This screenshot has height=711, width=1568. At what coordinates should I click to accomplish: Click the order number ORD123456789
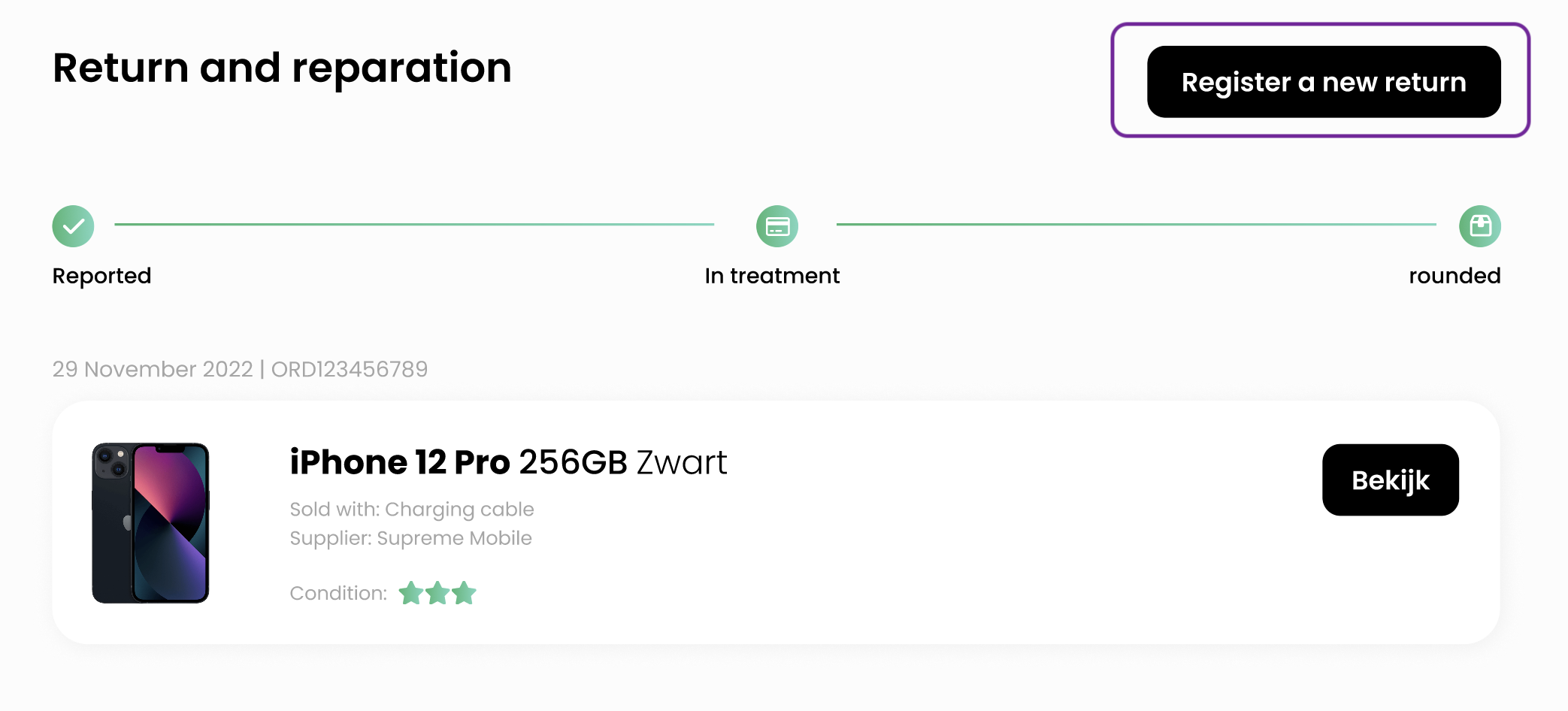coord(350,369)
